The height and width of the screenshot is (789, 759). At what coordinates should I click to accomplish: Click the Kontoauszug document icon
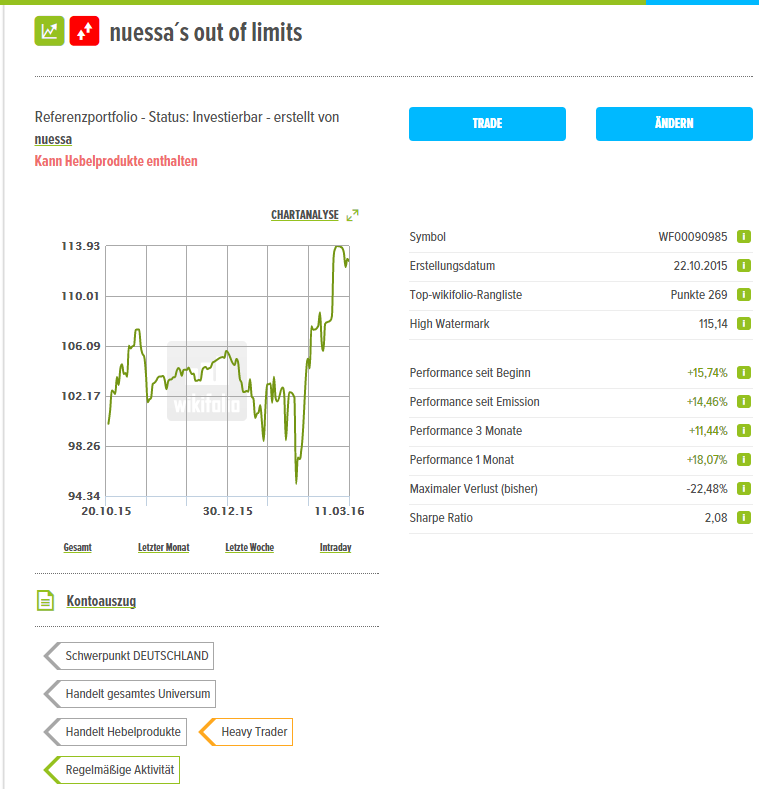pos(44,601)
